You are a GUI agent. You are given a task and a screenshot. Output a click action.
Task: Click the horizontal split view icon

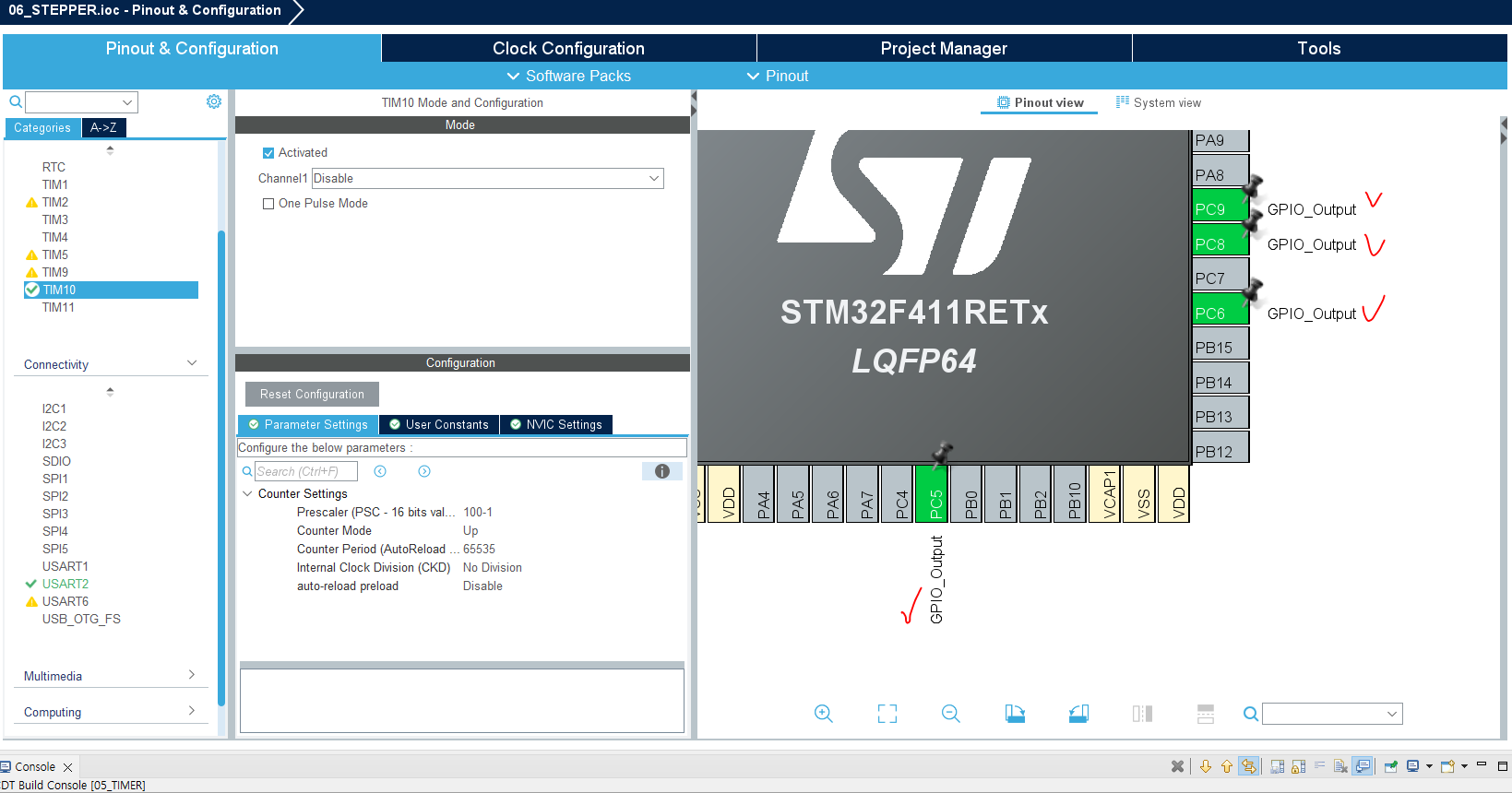[x=1206, y=714]
